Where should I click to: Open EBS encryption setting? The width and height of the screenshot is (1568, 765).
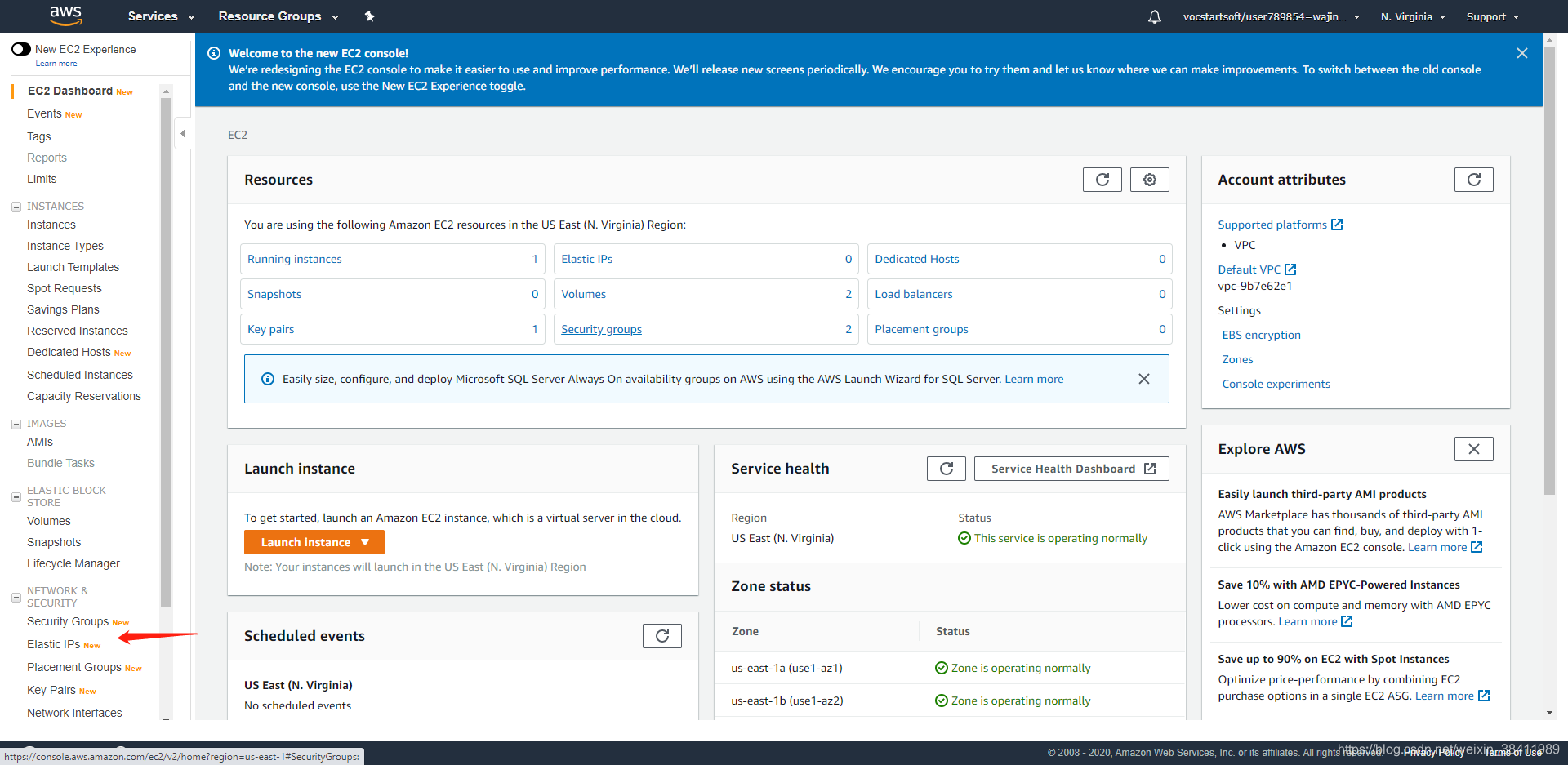click(x=1261, y=335)
